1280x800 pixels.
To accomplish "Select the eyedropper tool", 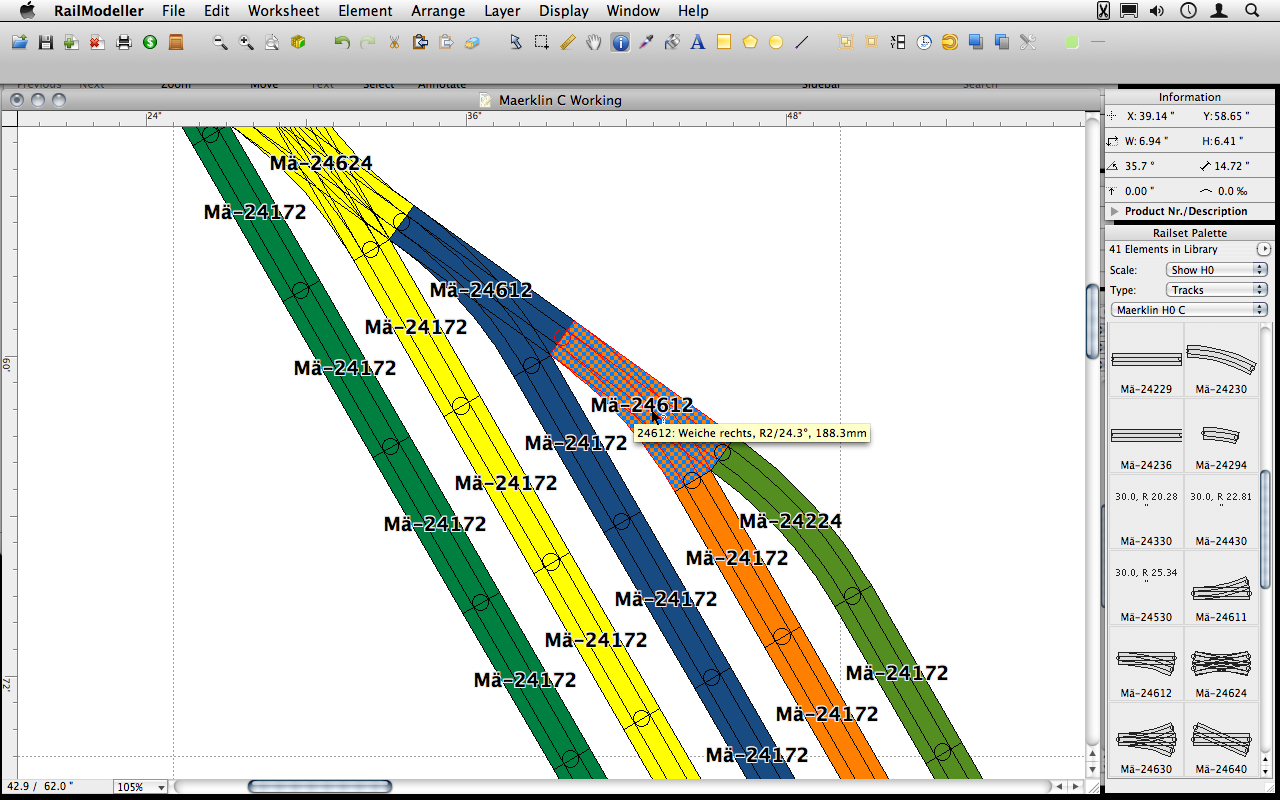I will [x=646, y=42].
